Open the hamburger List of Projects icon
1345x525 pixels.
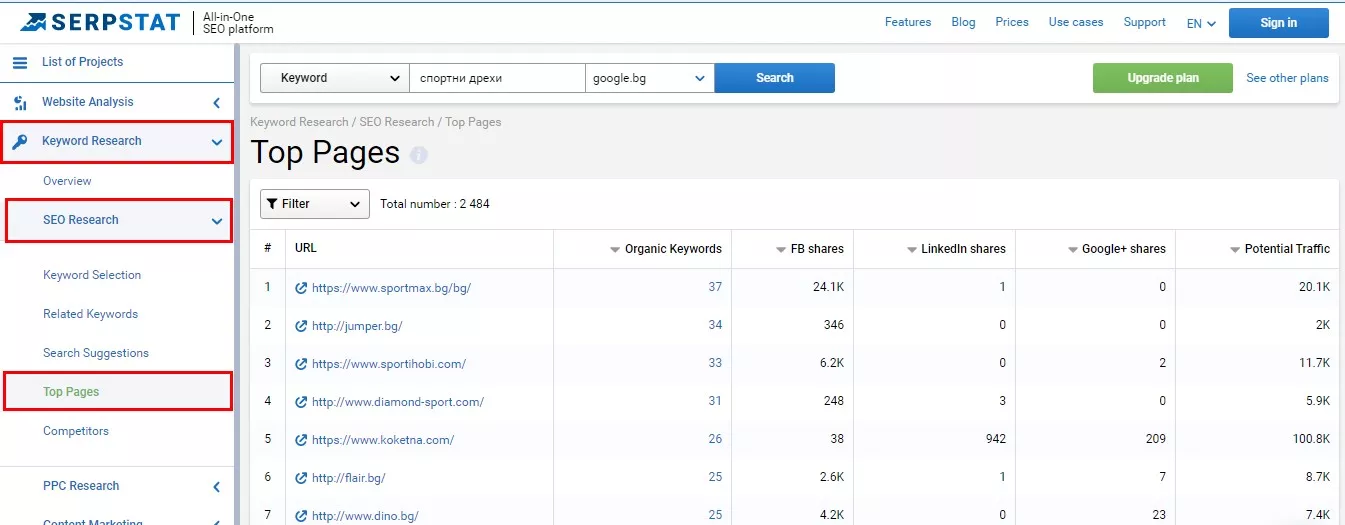pos(20,62)
